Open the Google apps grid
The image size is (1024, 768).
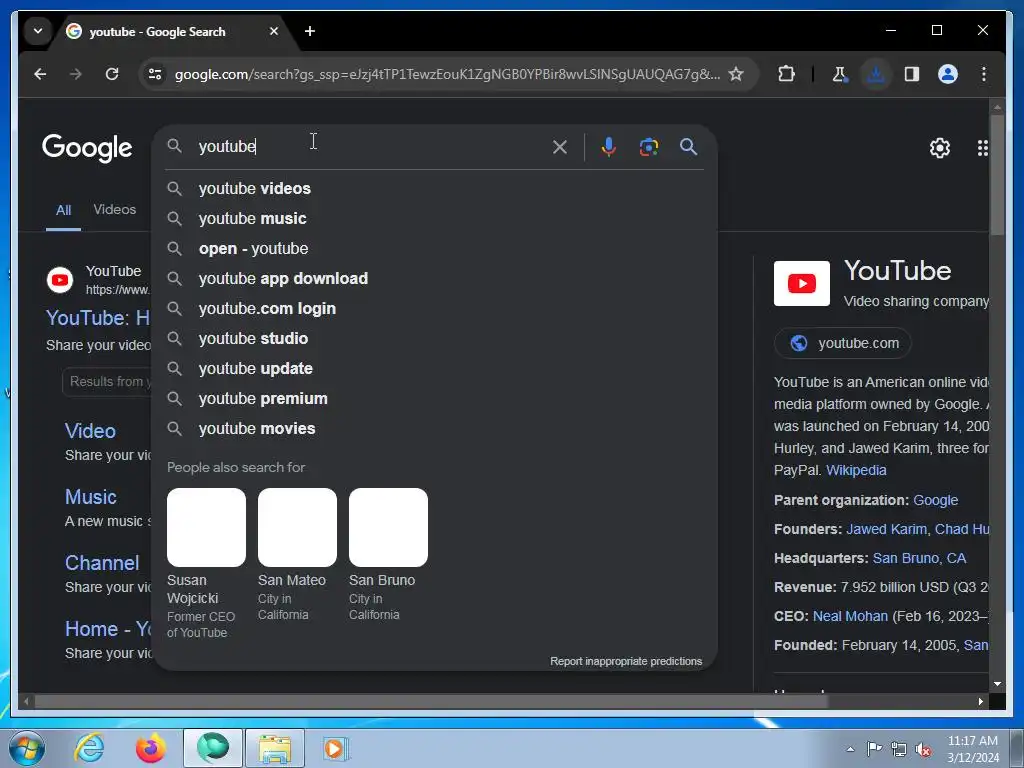982,148
